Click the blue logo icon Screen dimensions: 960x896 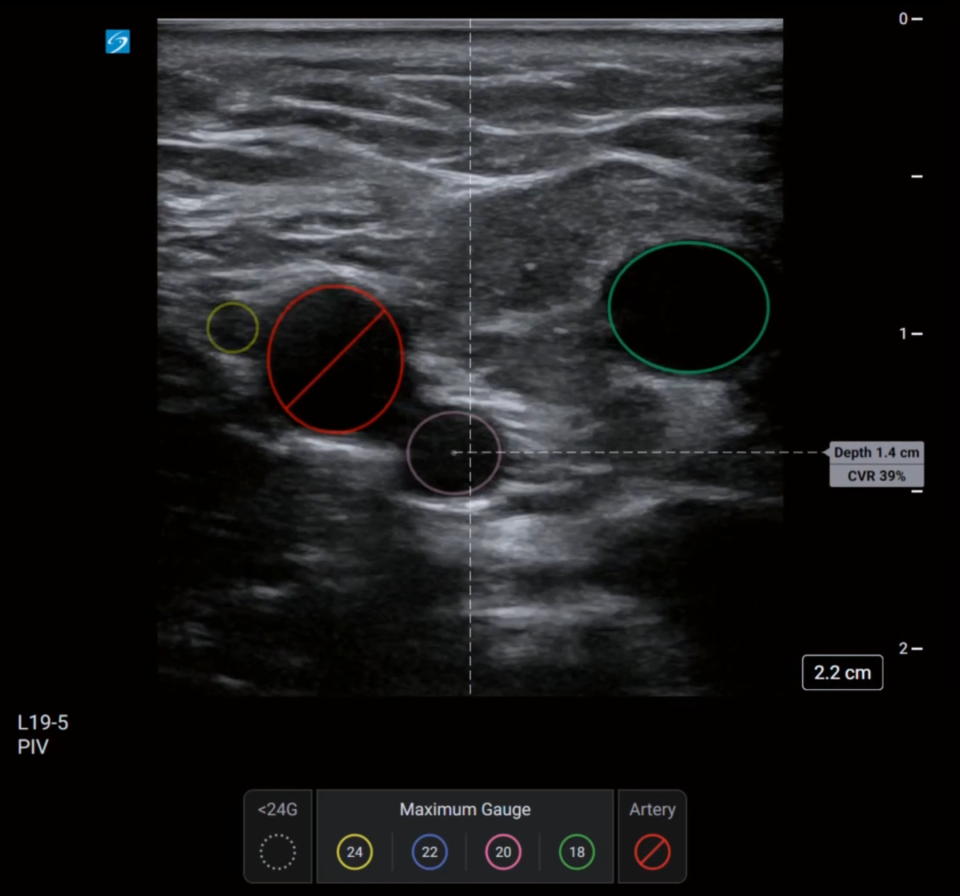118,42
